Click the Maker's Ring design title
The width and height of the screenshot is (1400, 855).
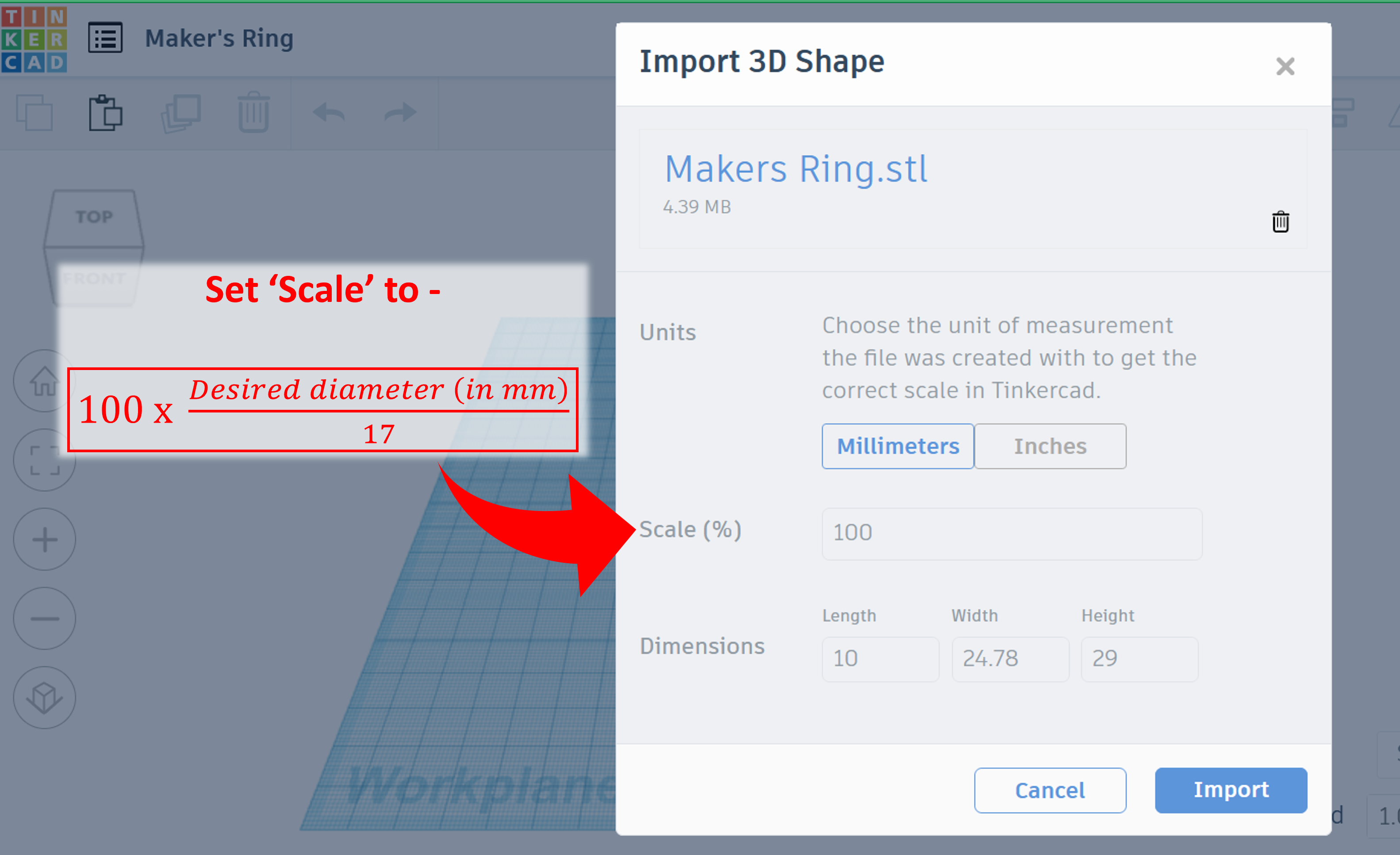(x=219, y=38)
